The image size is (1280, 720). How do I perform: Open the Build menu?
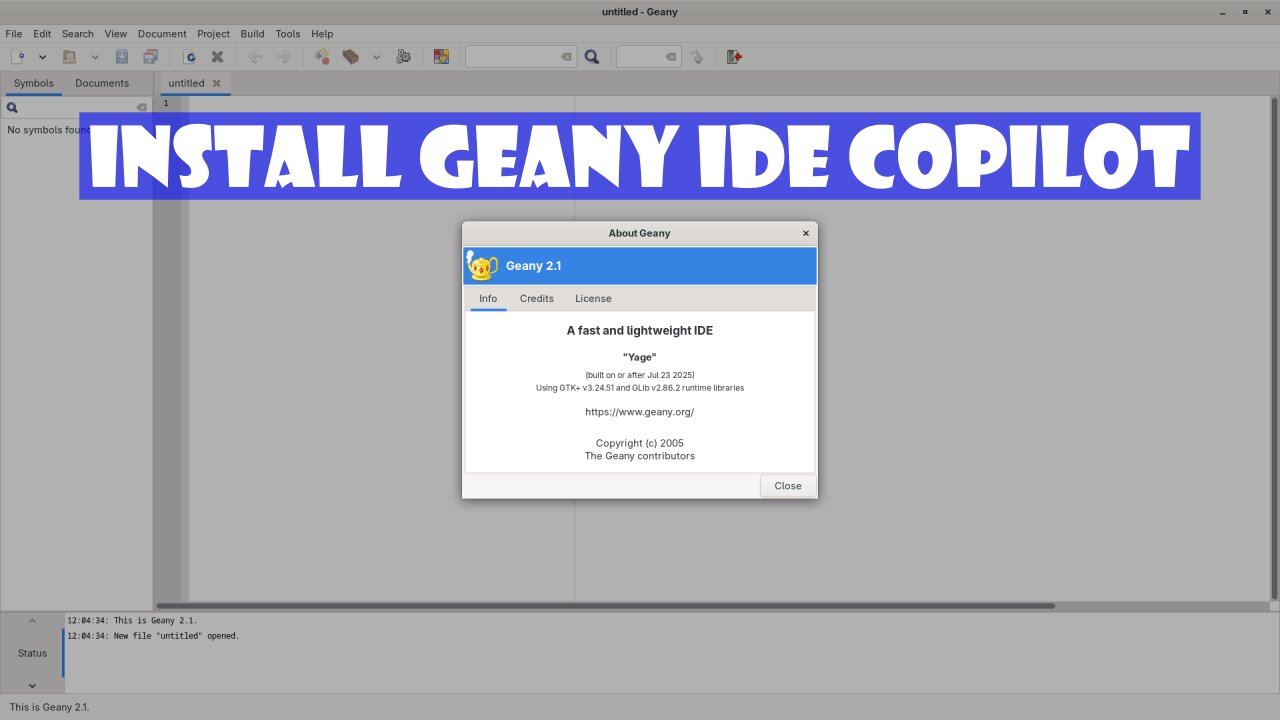[252, 33]
